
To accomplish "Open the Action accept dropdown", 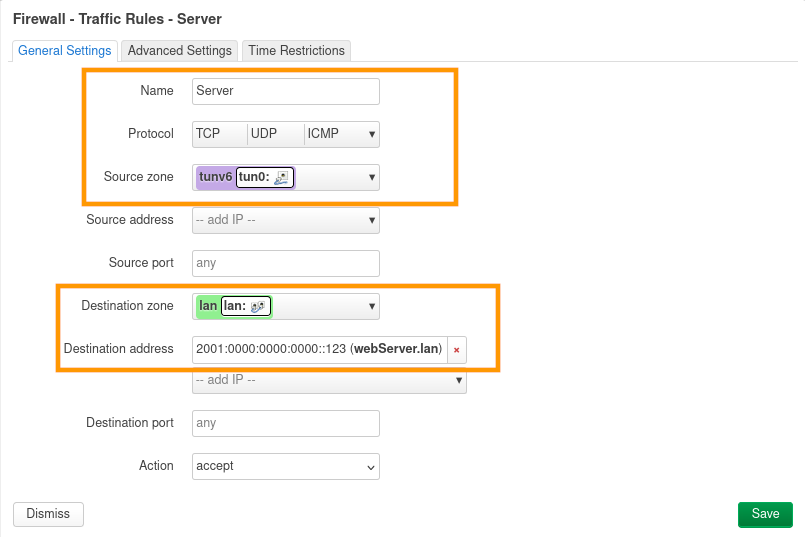I will pyautogui.click(x=371, y=466).
